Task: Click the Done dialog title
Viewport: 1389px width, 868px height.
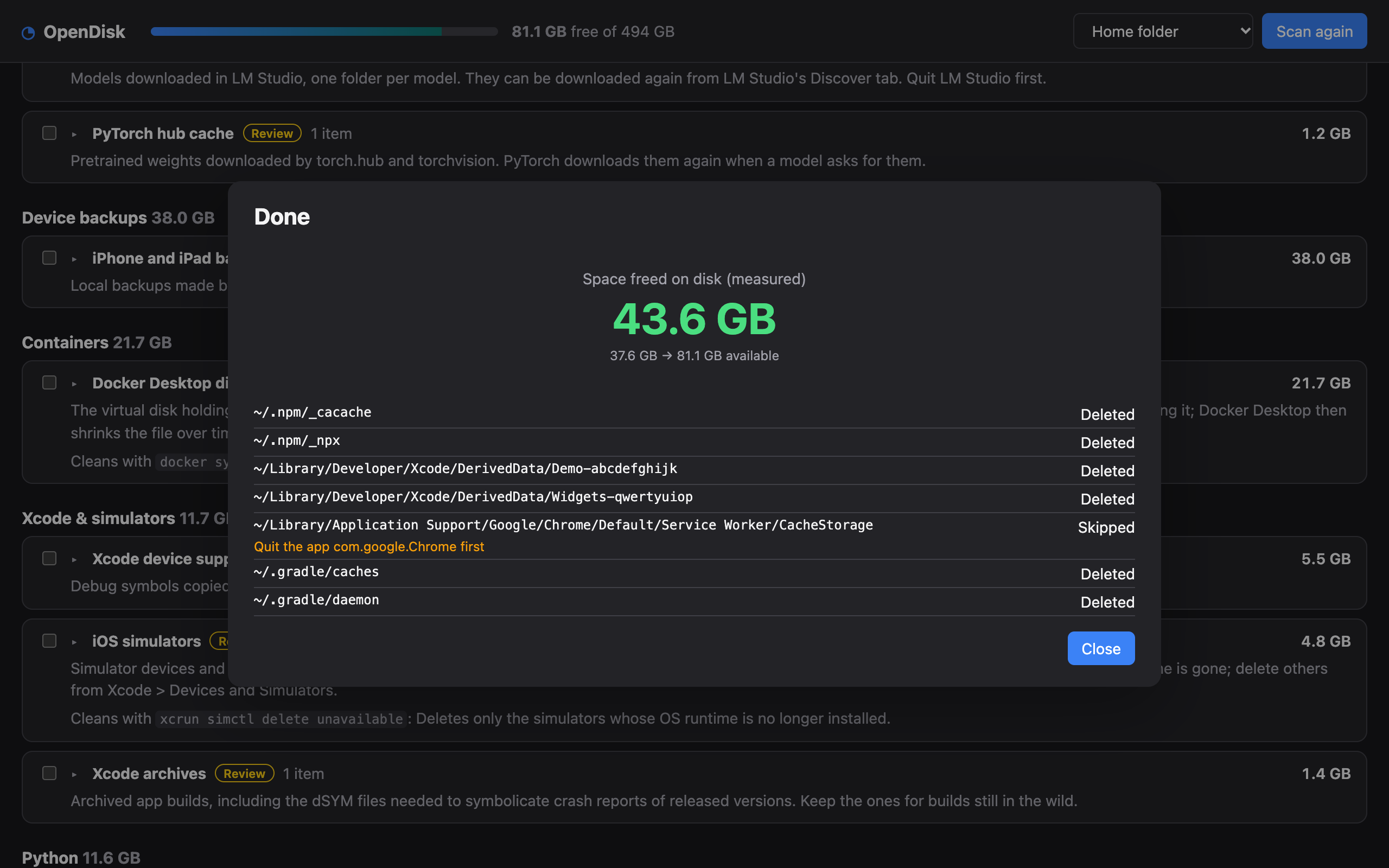Action: click(x=282, y=216)
